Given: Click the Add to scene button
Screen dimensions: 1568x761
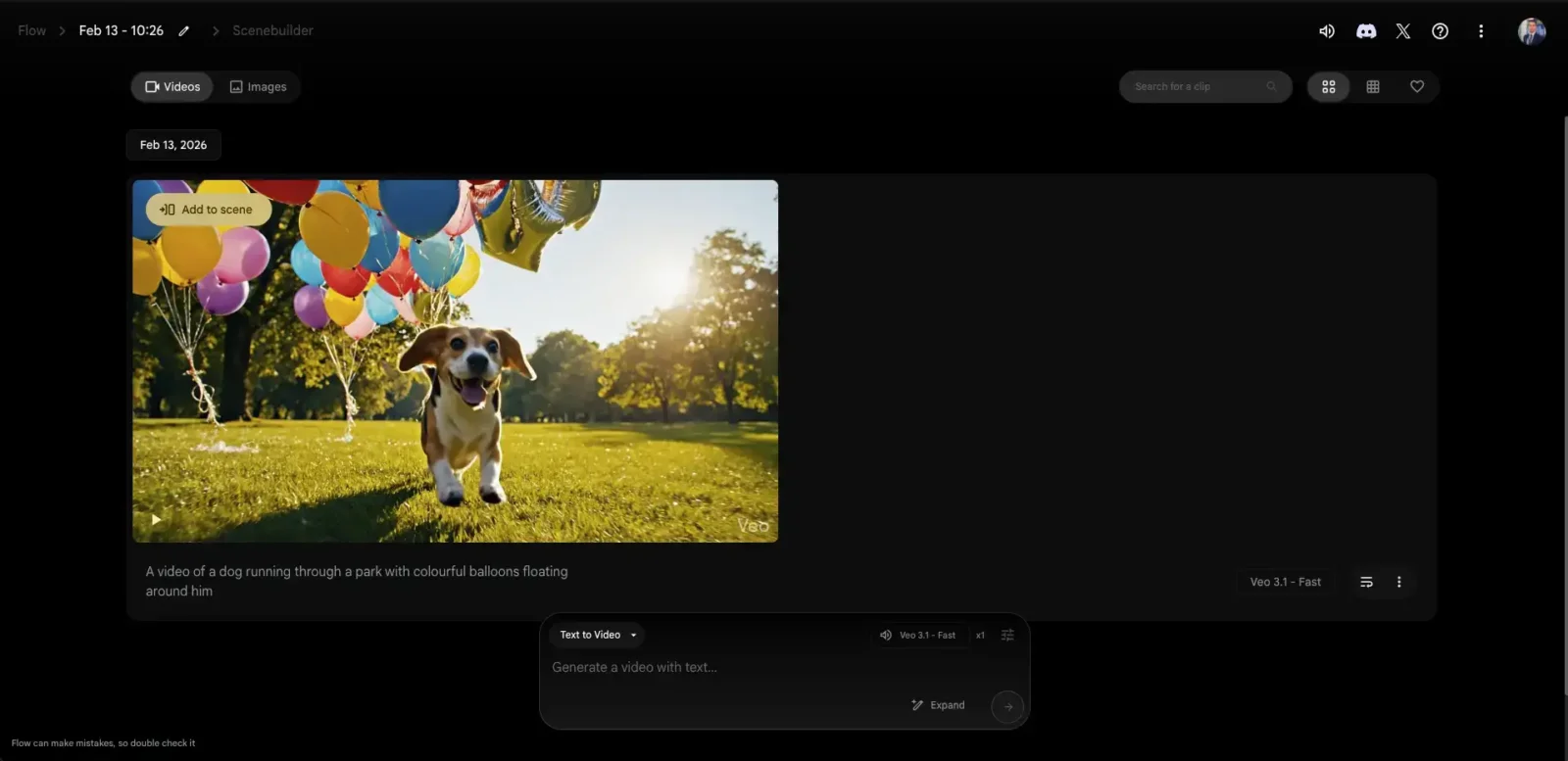Looking at the screenshot, I should [x=208, y=210].
